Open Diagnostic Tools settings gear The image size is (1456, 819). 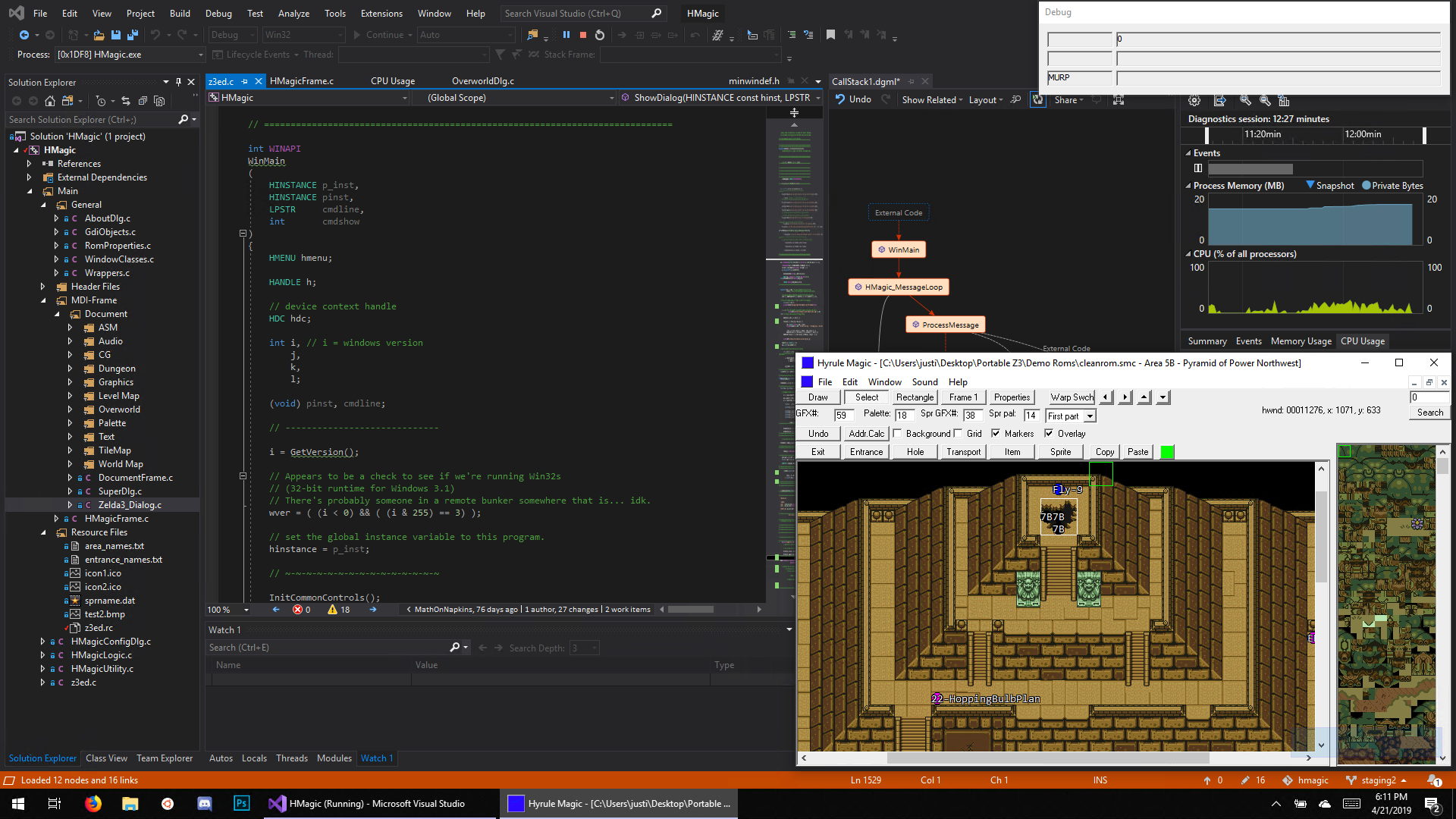[x=1194, y=100]
